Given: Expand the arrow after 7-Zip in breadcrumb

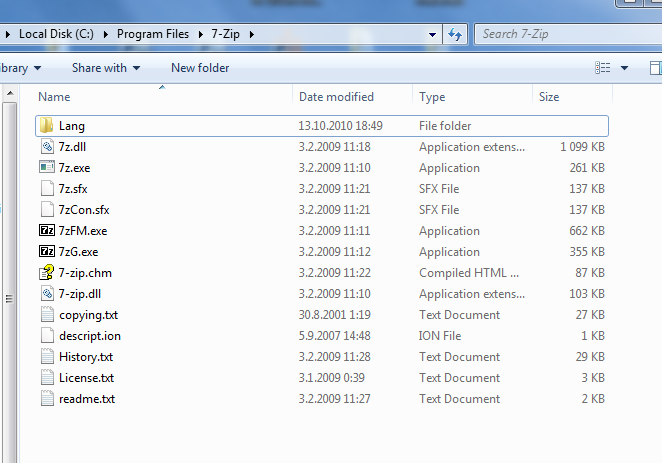Looking at the screenshot, I should tap(251, 35).
